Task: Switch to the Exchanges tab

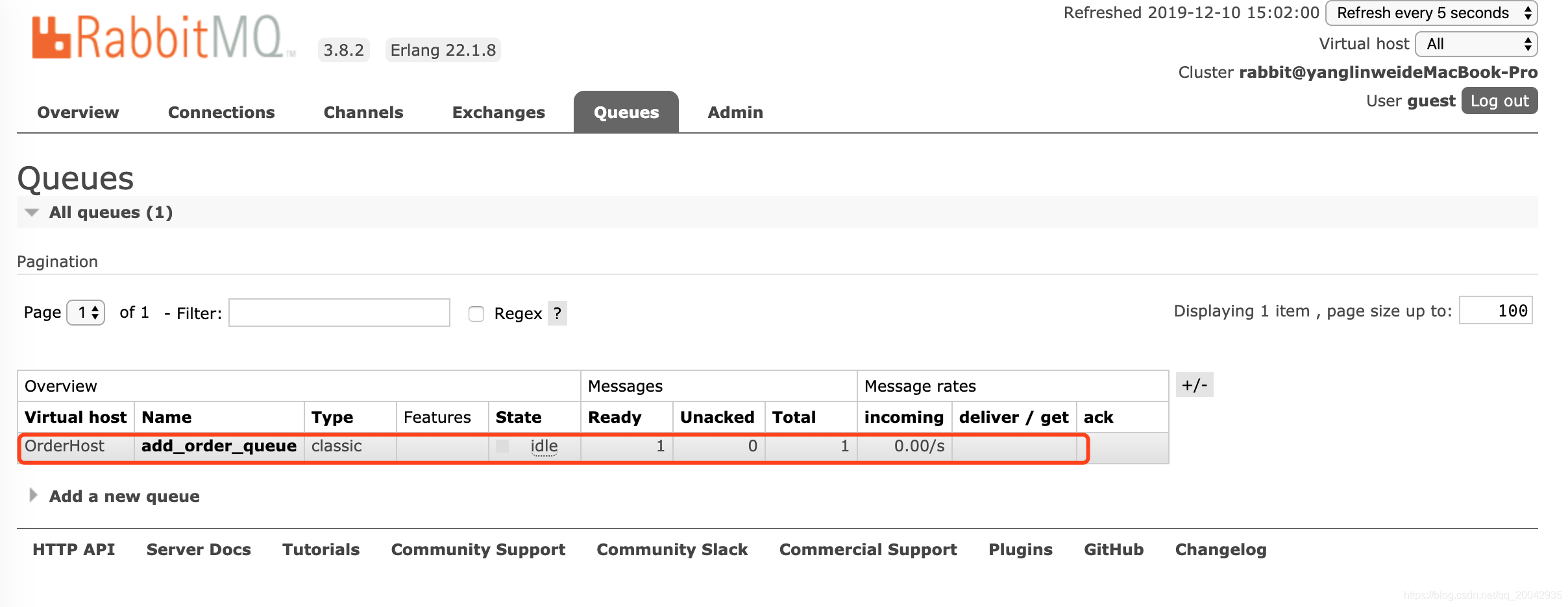Action: coord(498,112)
